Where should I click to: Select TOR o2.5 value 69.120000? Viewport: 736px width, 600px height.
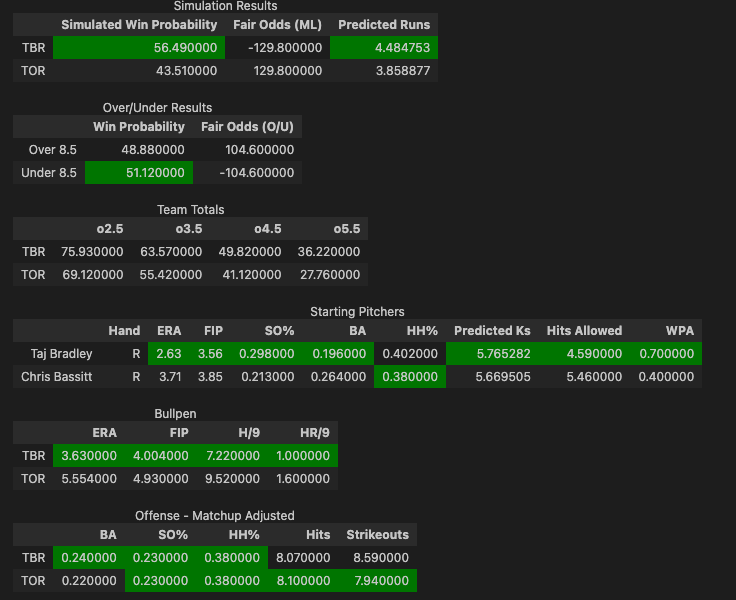point(93,275)
